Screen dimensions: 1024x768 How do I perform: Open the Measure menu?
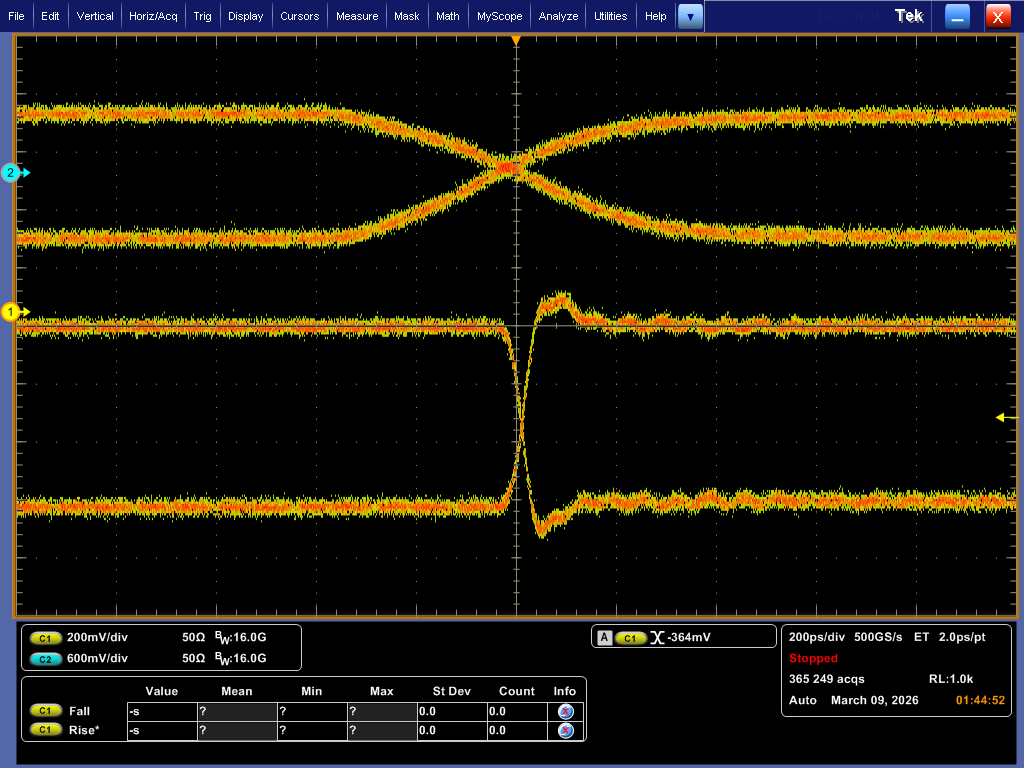357,16
